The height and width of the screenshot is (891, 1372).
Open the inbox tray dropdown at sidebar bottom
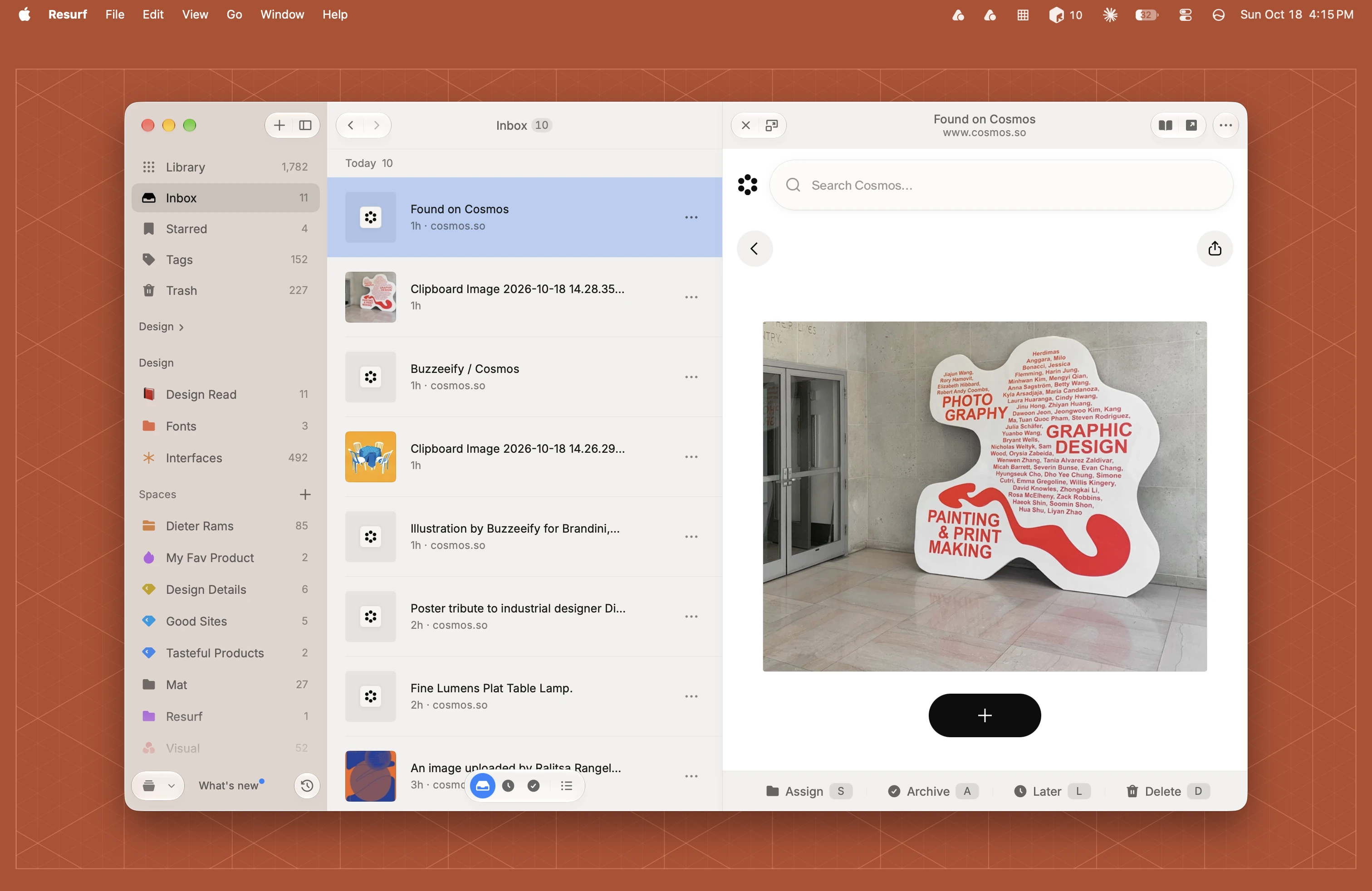coord(157,786)
